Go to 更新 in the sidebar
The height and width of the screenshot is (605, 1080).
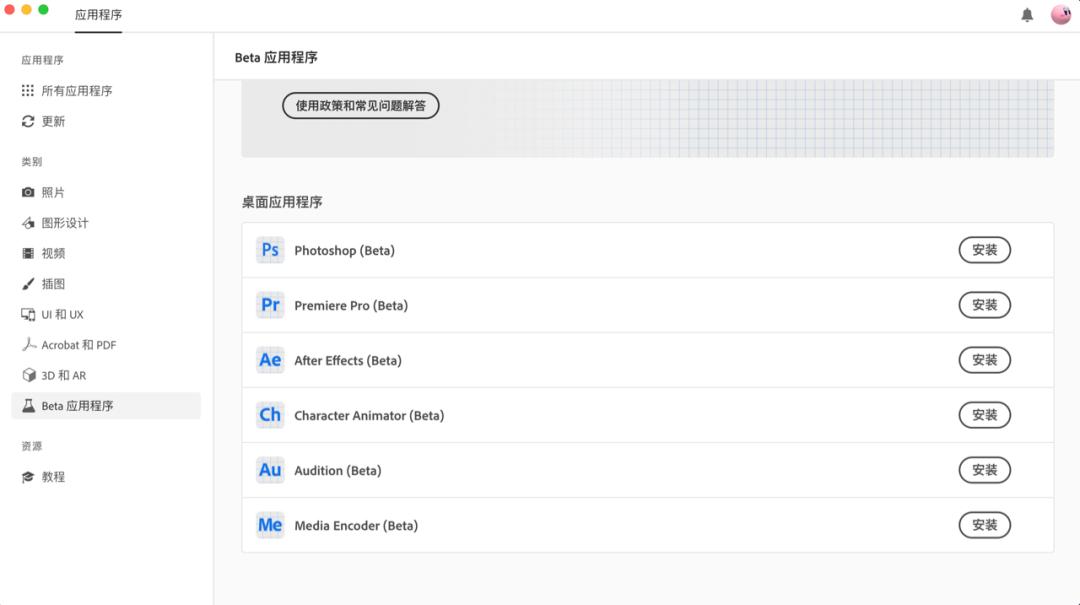click(x=53, y=121)
